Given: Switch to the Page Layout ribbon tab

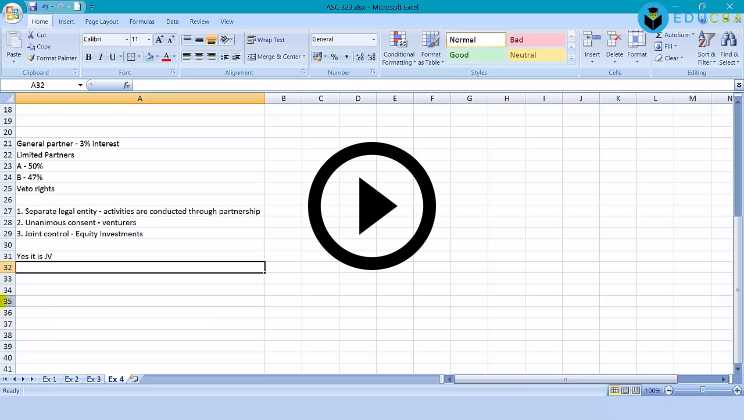Looking at the screenshot, I should coord(101,21).
